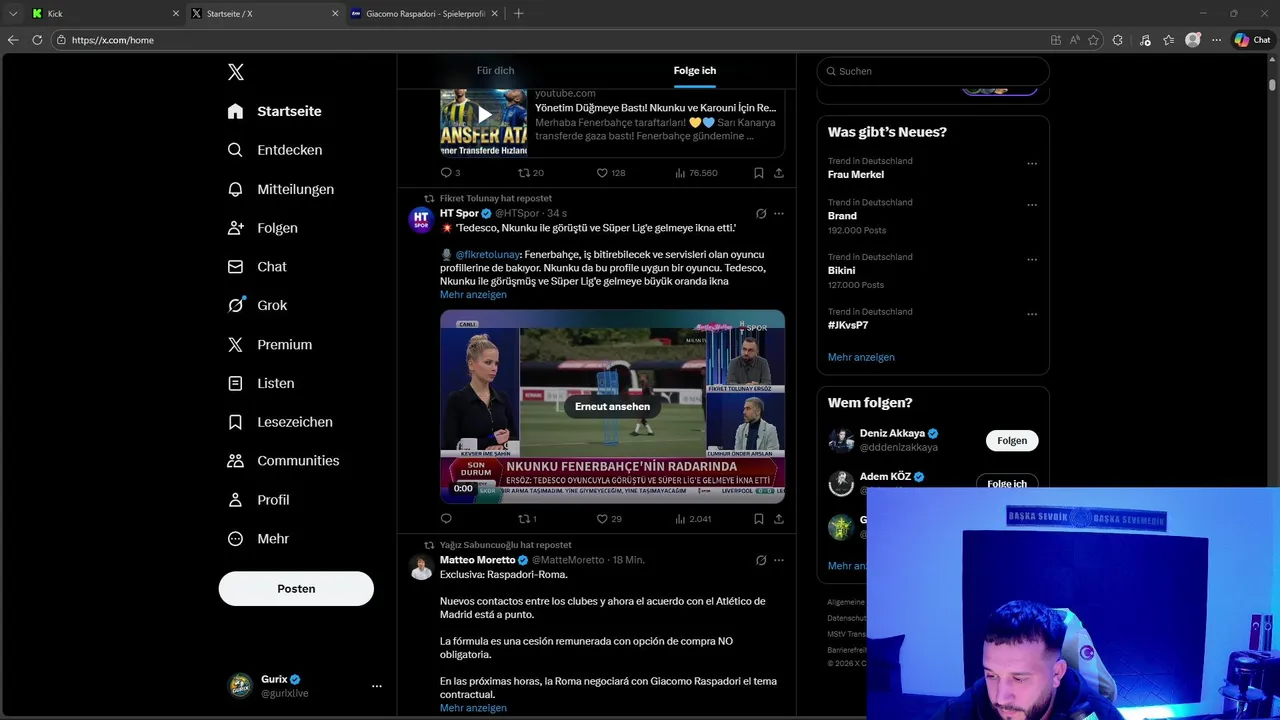1280x720 pixels.
Task: Open Grok assistant
Action: 257,305
